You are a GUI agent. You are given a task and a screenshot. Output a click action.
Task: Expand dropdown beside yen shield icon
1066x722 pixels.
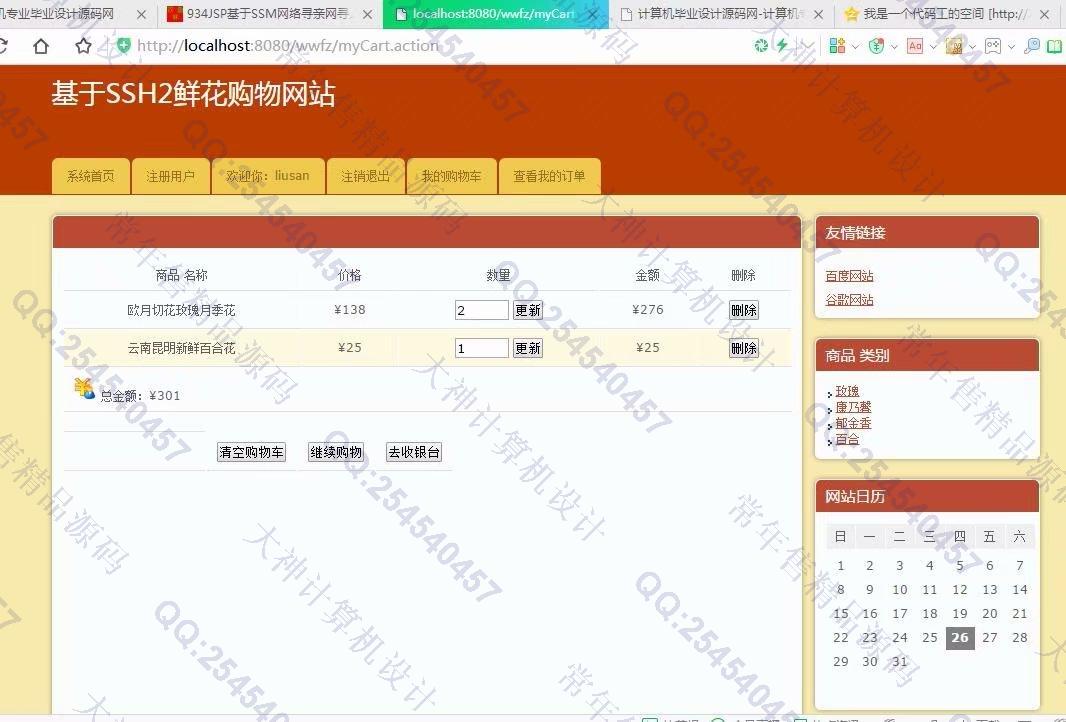pos(894,46)
